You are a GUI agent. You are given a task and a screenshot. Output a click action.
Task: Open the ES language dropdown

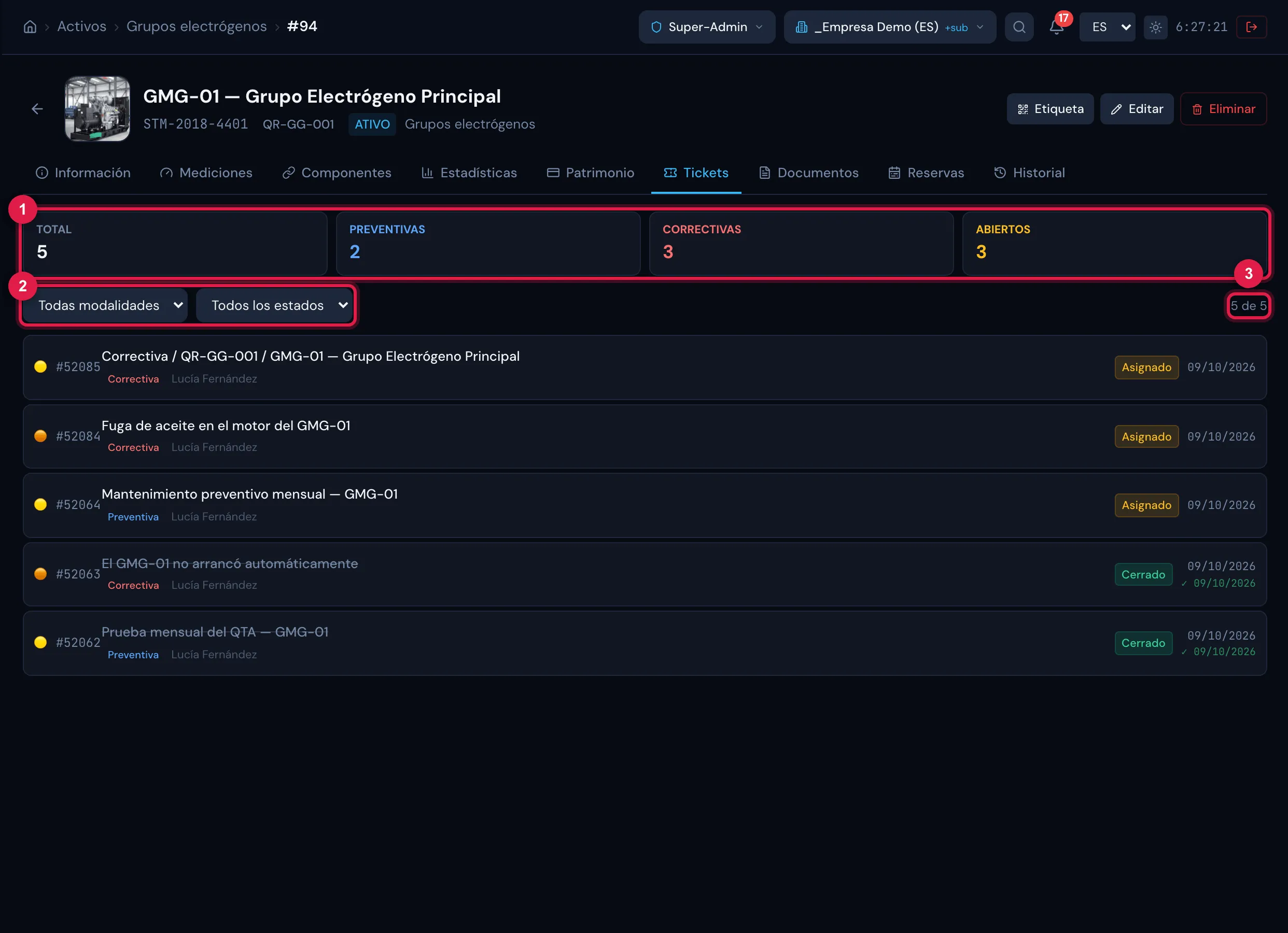1107,26
